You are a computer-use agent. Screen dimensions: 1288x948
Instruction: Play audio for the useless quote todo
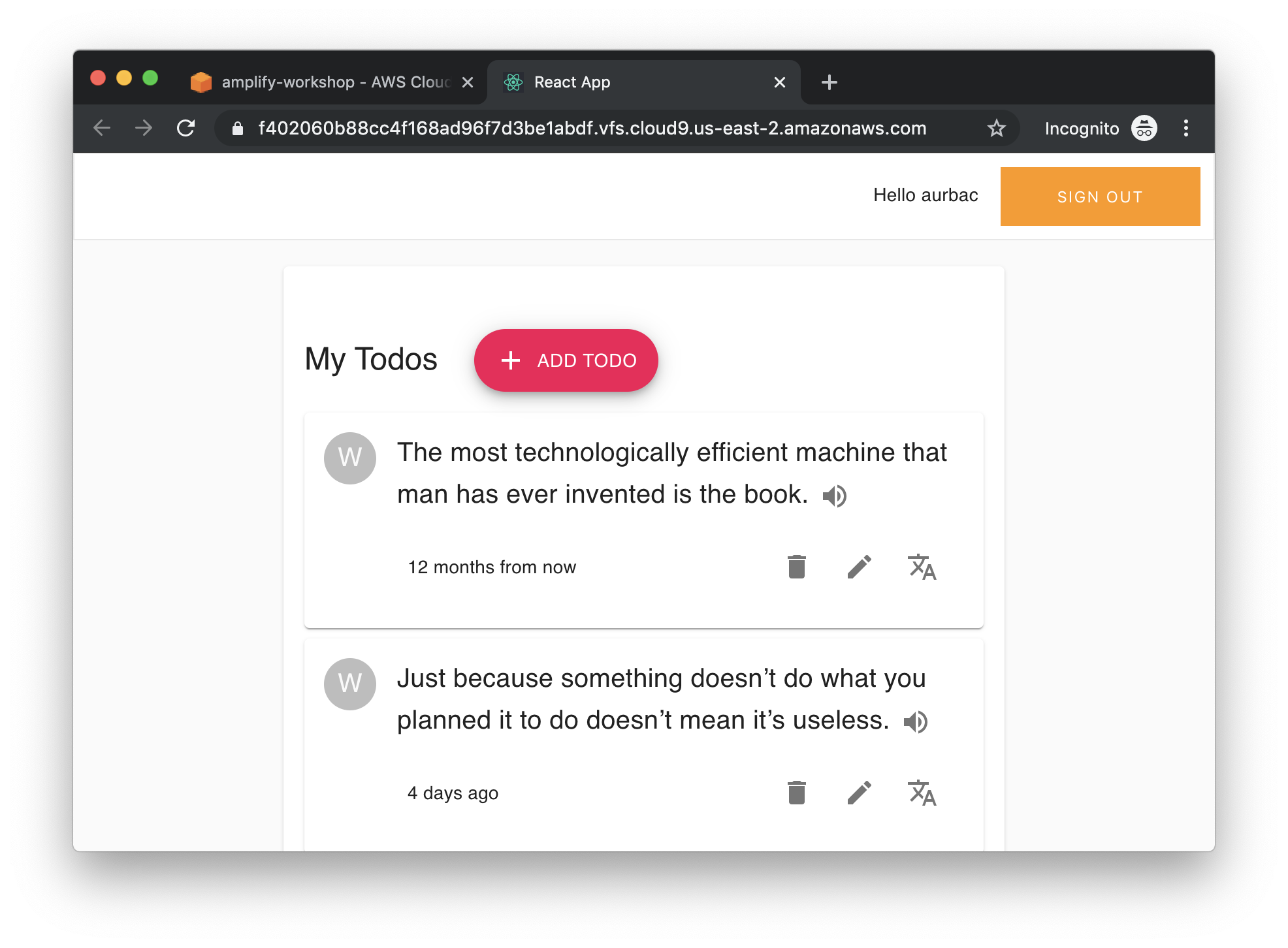point(915,722)
